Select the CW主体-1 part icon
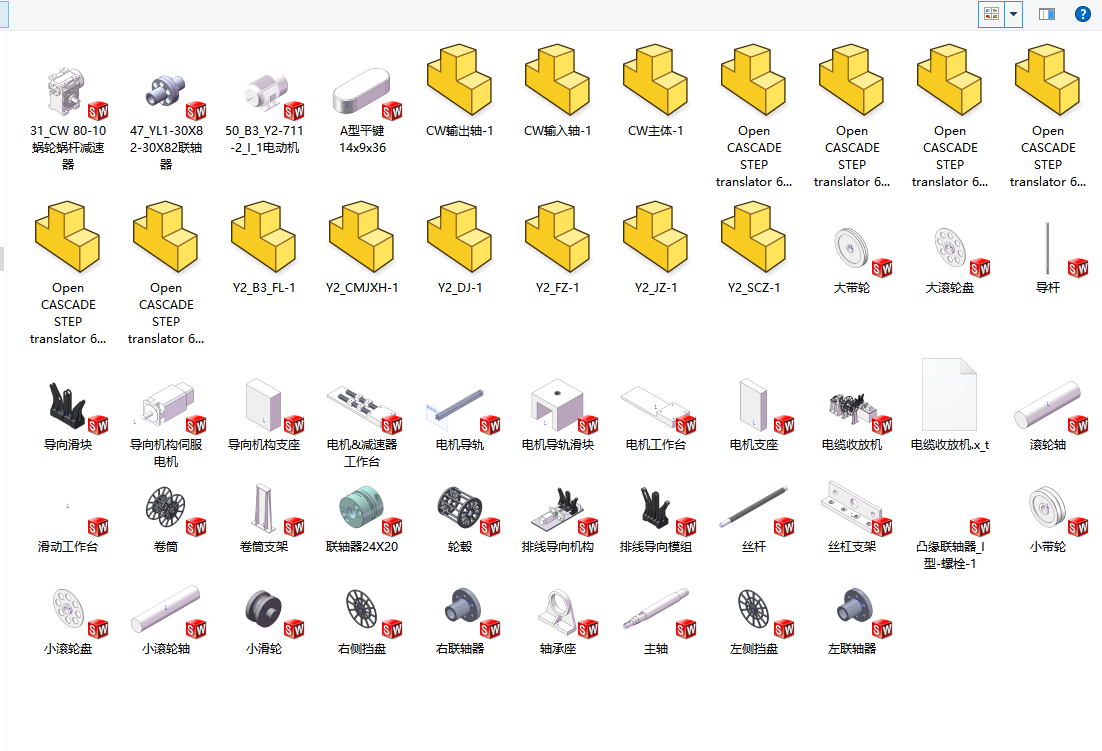Viewport: 1102px width, 751px height. pos(656,80)
